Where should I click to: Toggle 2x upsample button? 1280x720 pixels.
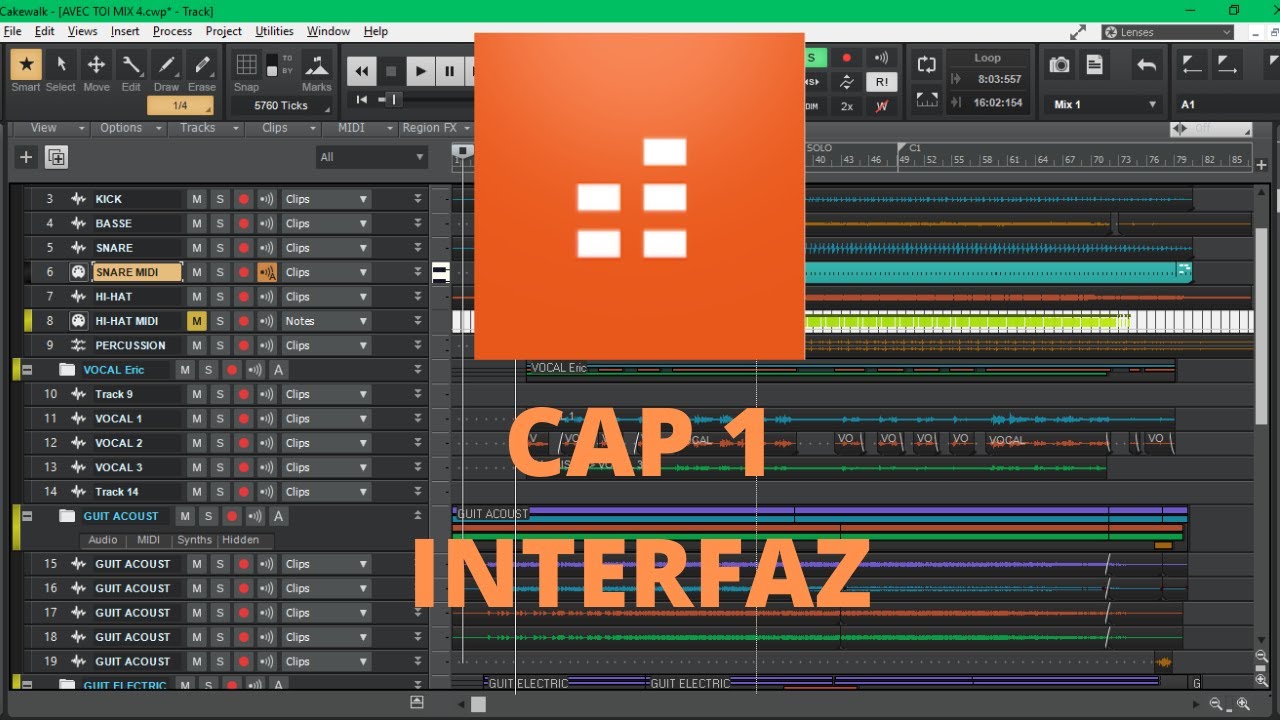coord(846,106)
